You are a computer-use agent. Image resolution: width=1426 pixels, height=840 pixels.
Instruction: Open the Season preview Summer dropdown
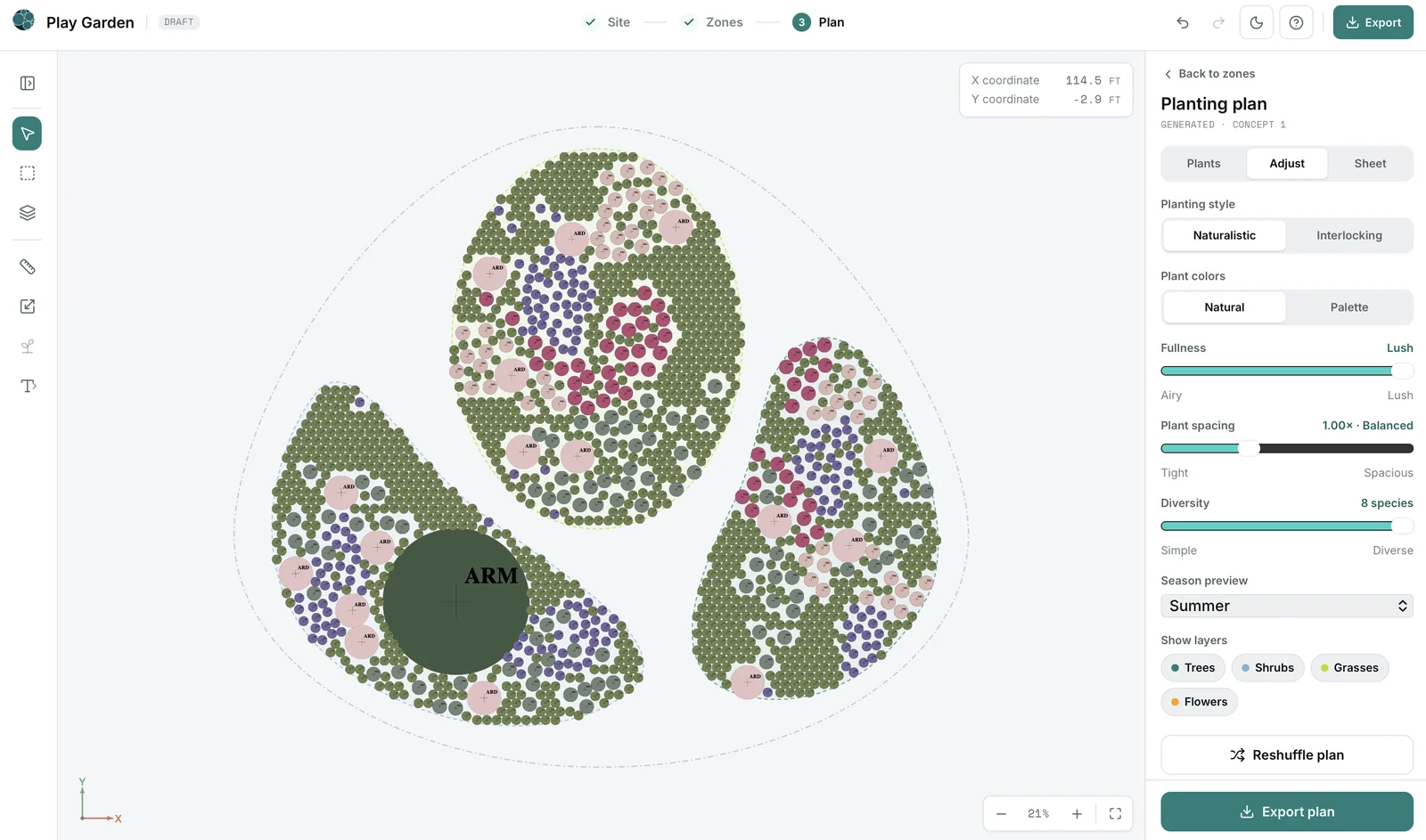tap(1287, 606)
